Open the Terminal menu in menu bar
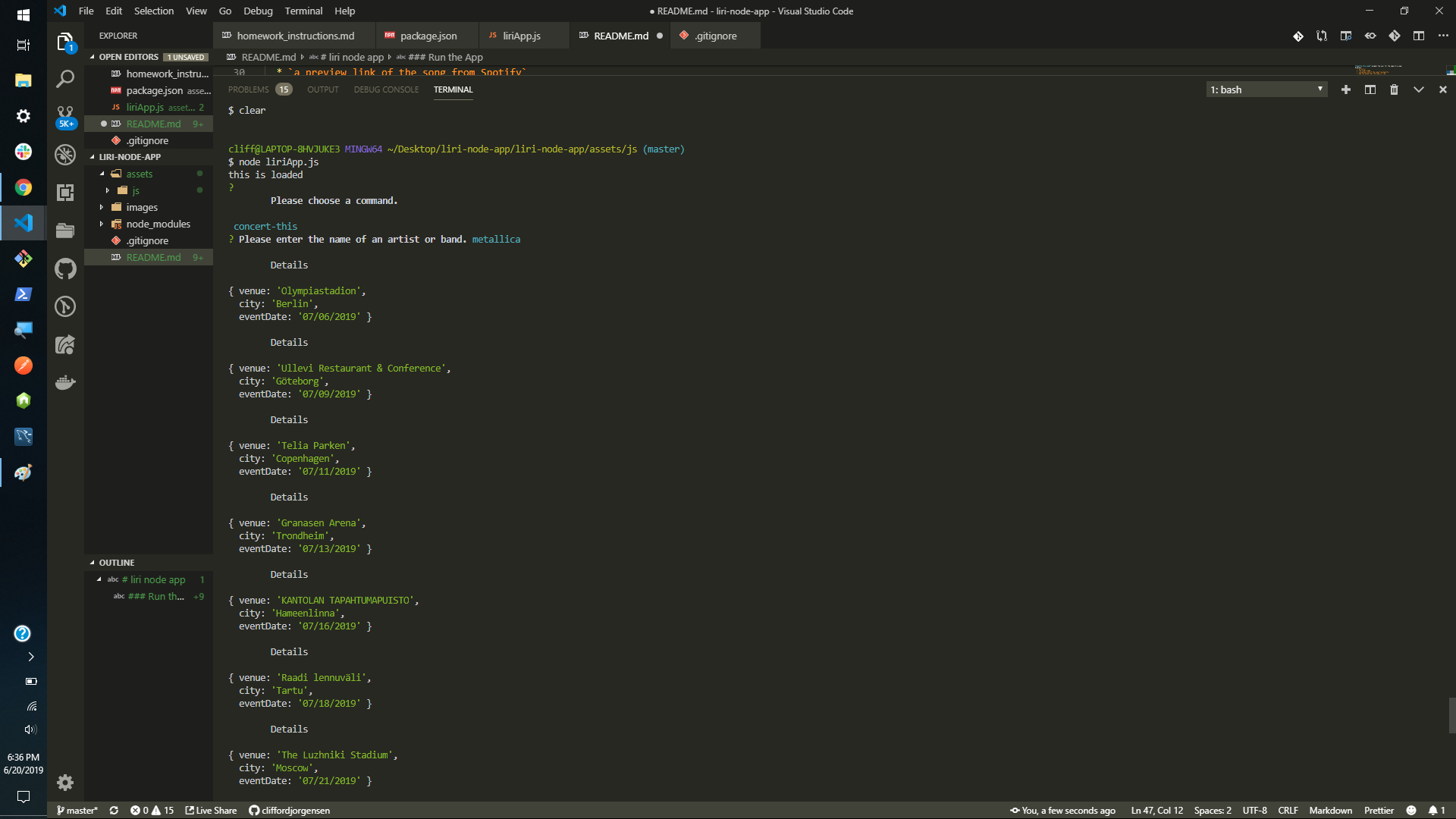 303,11
